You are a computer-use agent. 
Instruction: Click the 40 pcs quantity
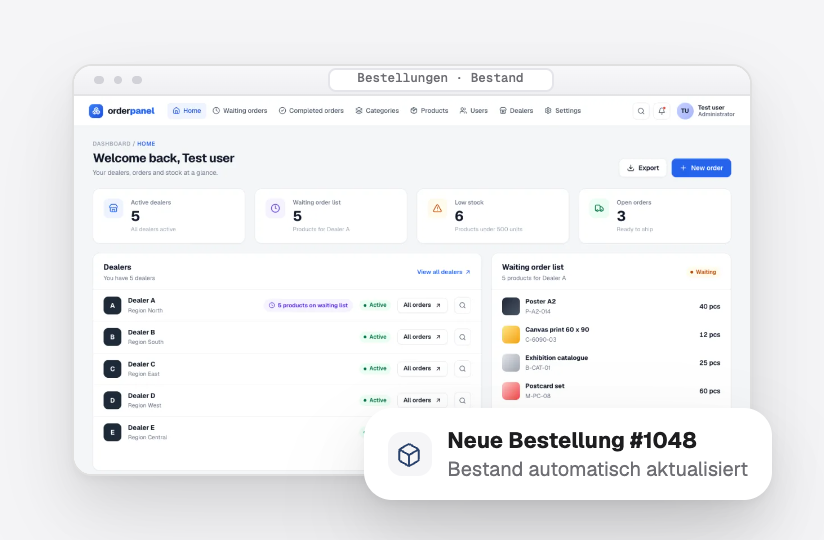coord(709,307)
